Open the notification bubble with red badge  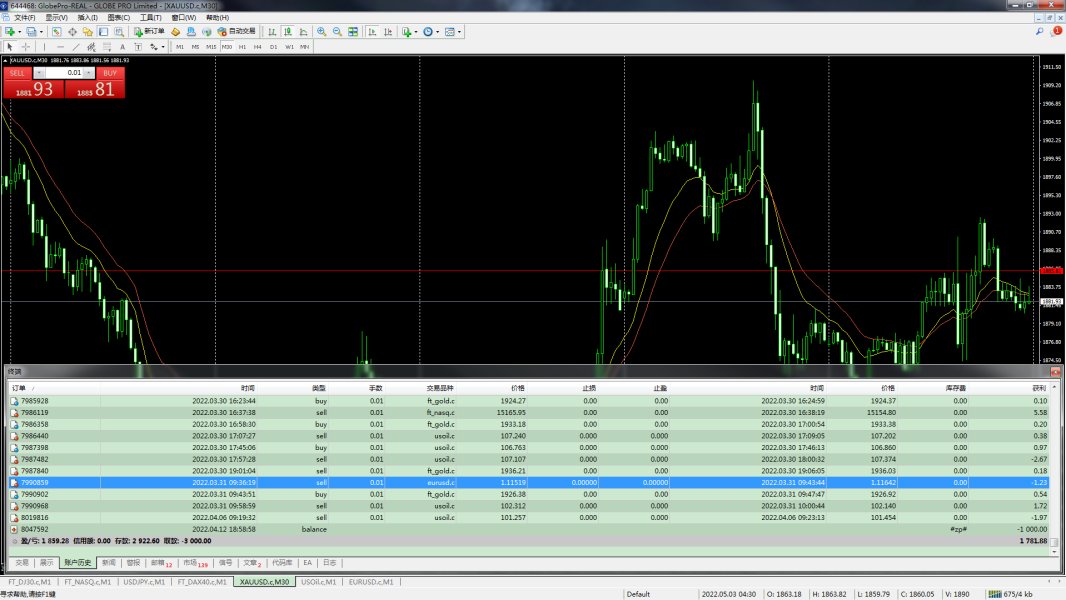click(x=1055, y=32)
